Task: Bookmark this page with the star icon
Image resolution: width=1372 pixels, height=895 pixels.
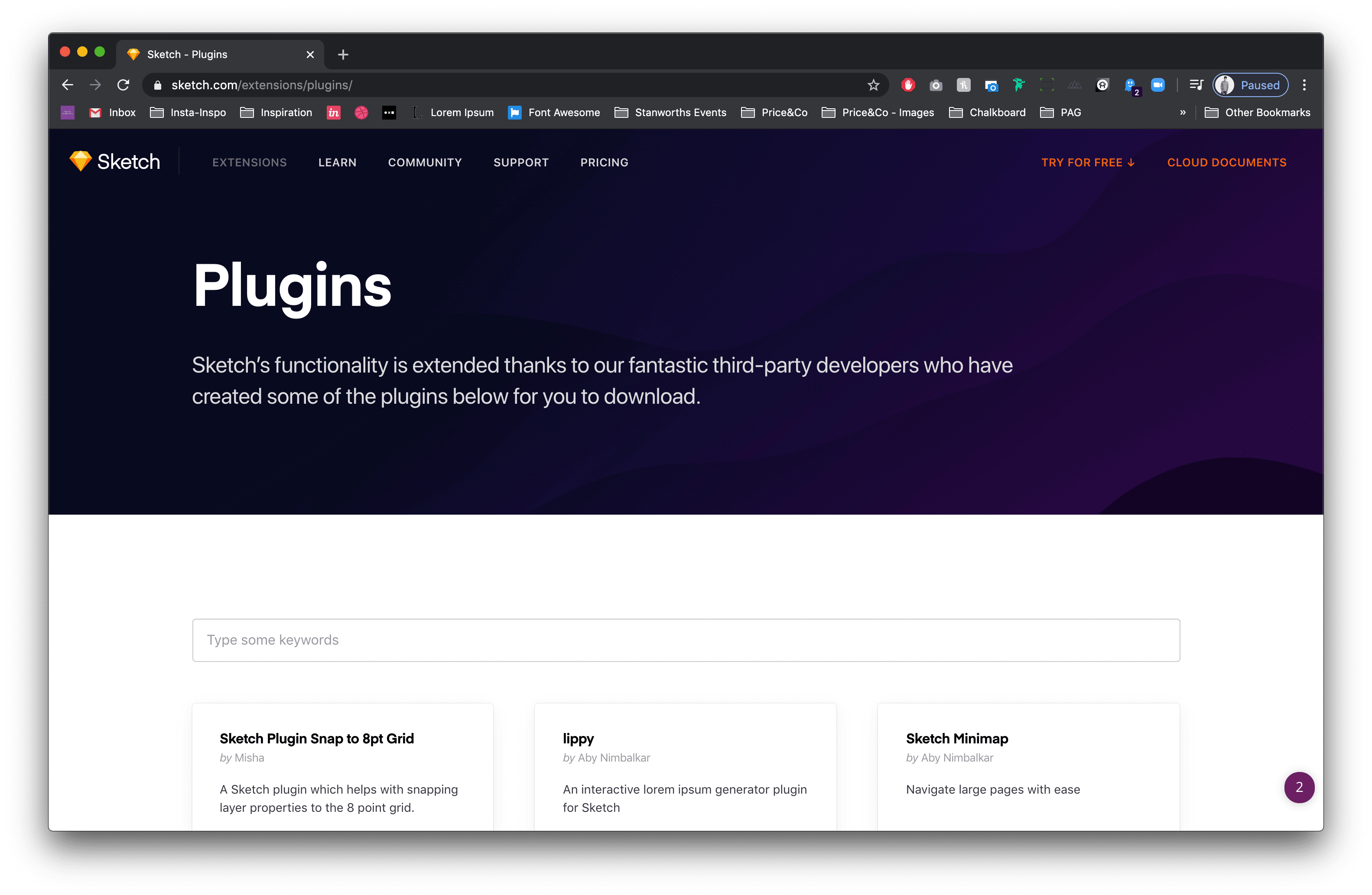Action: [x=873, y=85]
